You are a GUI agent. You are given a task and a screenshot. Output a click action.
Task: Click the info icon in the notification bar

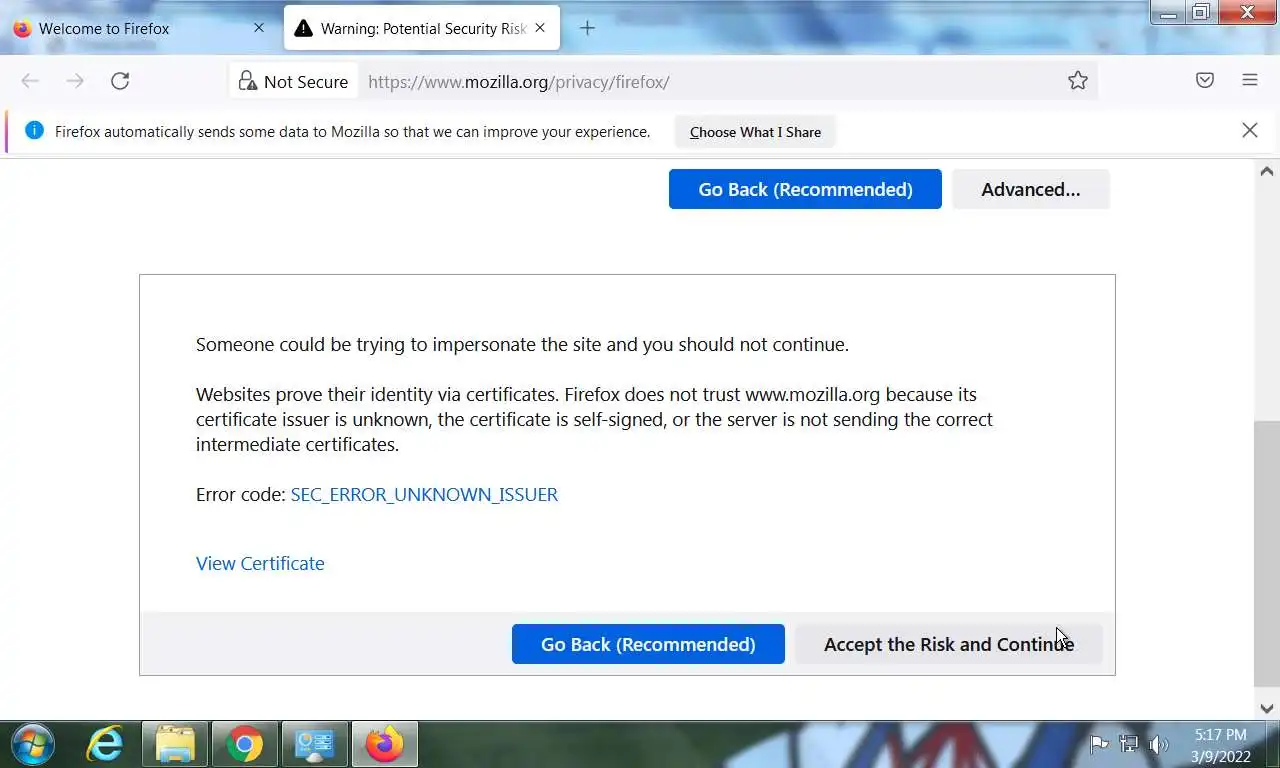pyautogui.click(x=34, y=130)
